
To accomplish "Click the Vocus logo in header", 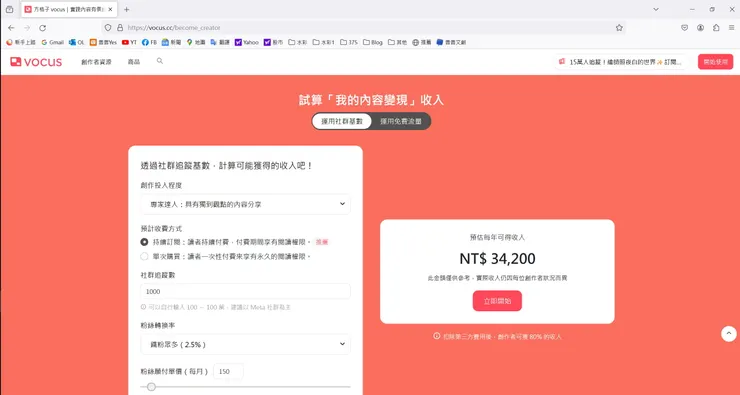I will (x=36, y=62).
